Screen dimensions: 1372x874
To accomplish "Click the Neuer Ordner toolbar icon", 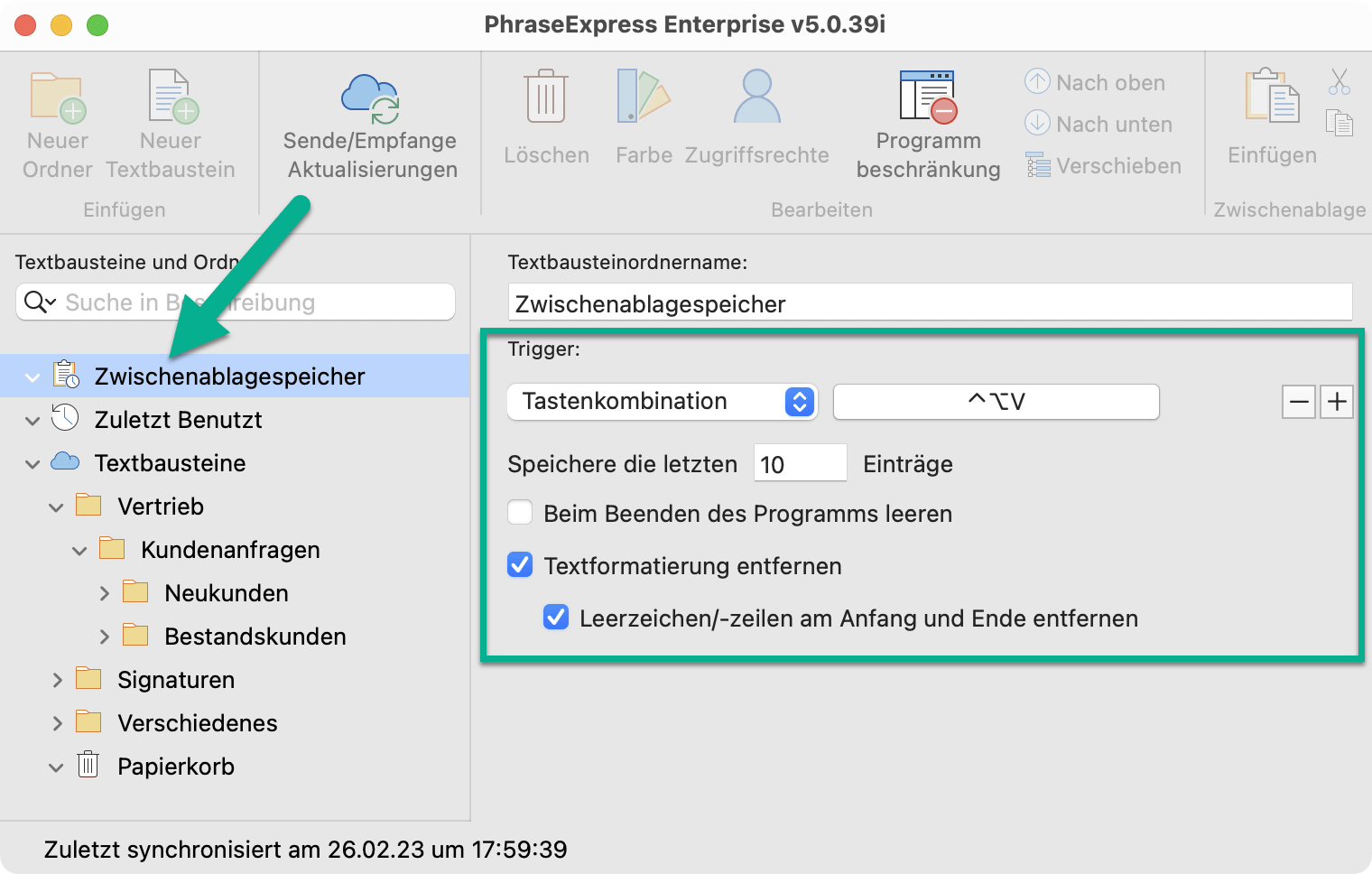I will [x=58, y=97].
